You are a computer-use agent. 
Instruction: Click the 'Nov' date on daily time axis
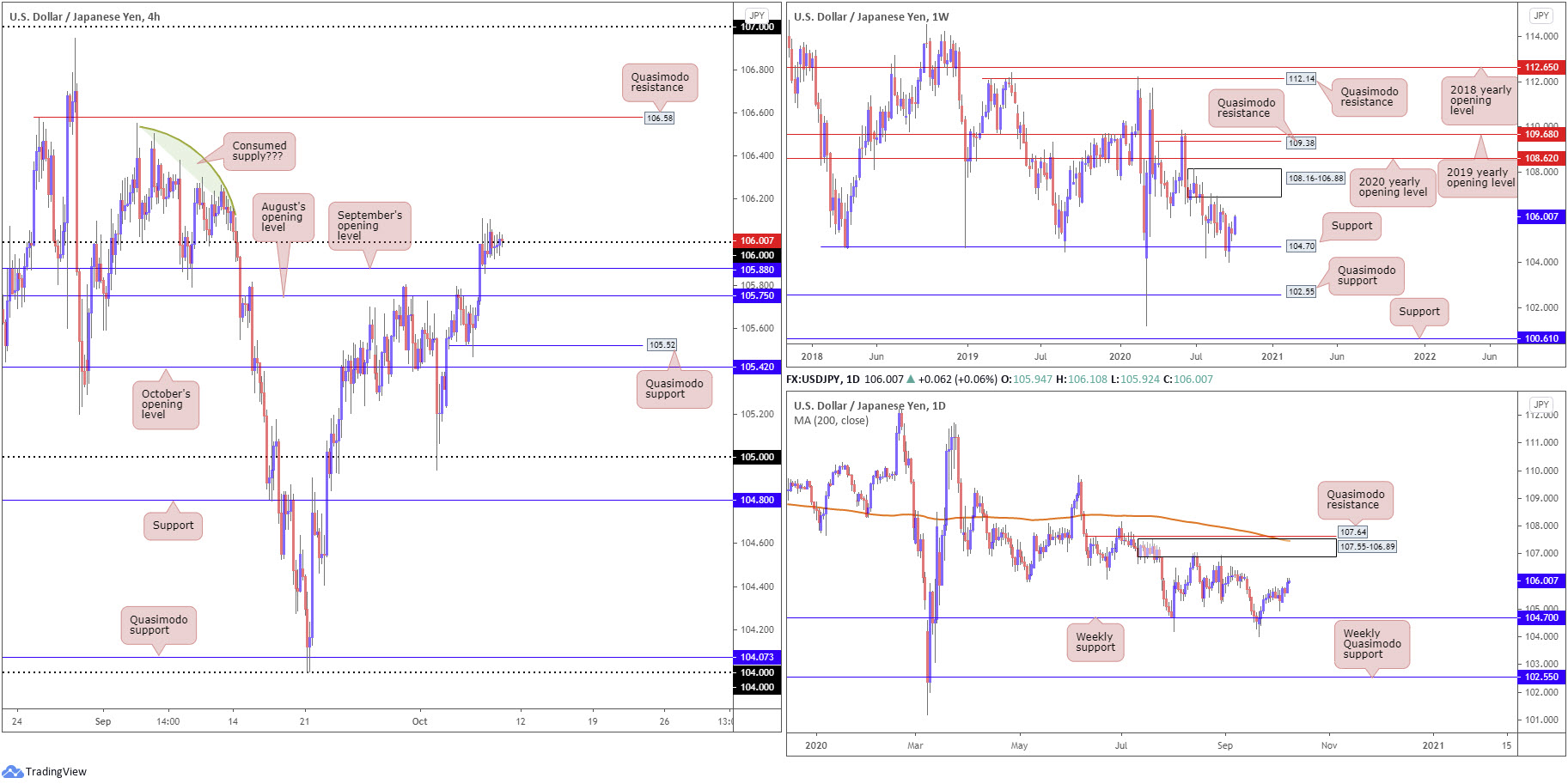pyautogui.click(x=1329, y=745)
